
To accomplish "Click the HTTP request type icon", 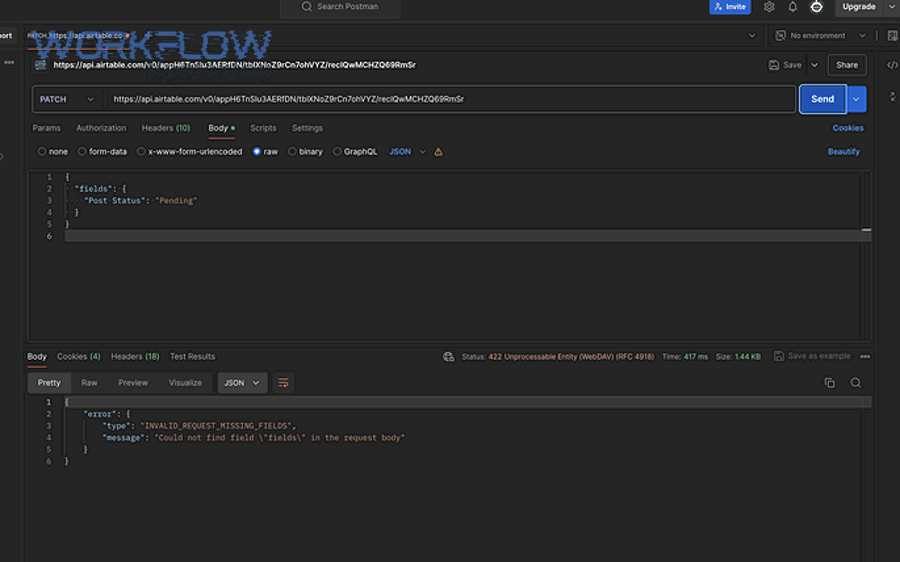I will tap(40, 65).
